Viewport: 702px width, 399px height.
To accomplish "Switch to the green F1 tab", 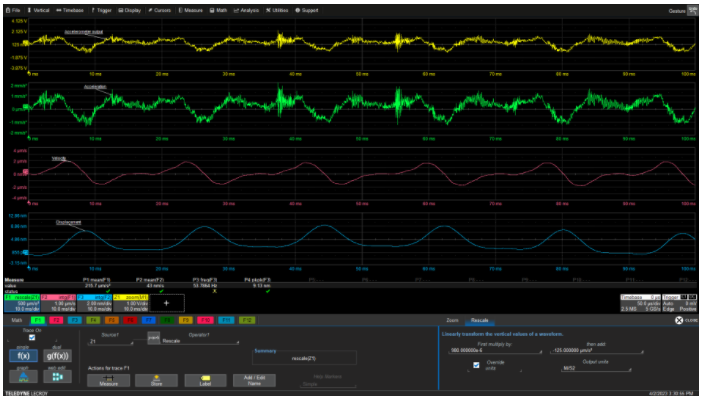I will (x=38, y=320).
